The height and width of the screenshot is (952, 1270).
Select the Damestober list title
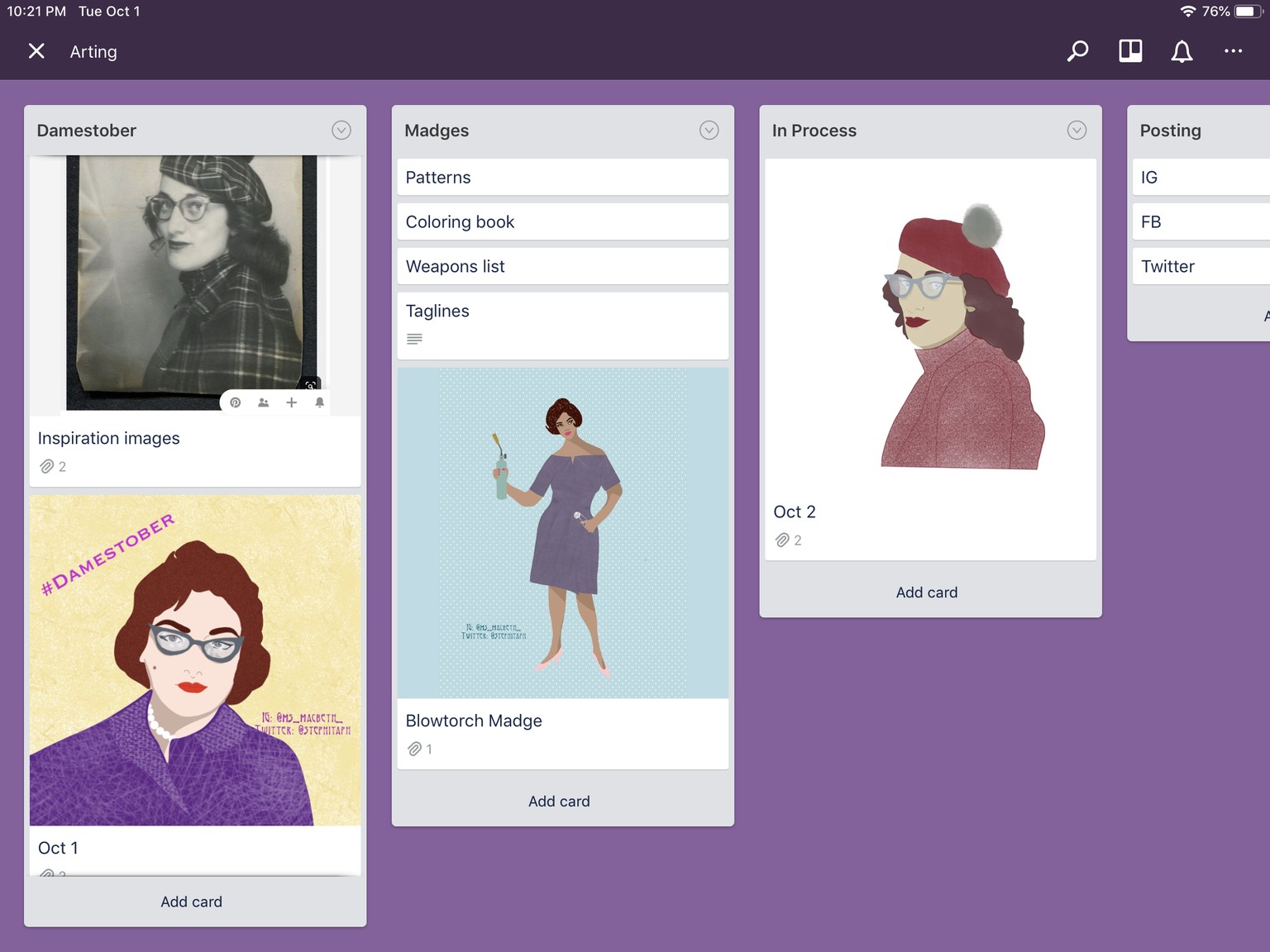[x=87, y=131]
